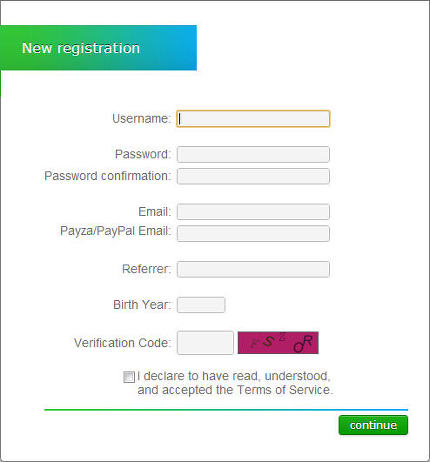Click the New registration header banner
This screenshot has width=430, height=462.
98,48
